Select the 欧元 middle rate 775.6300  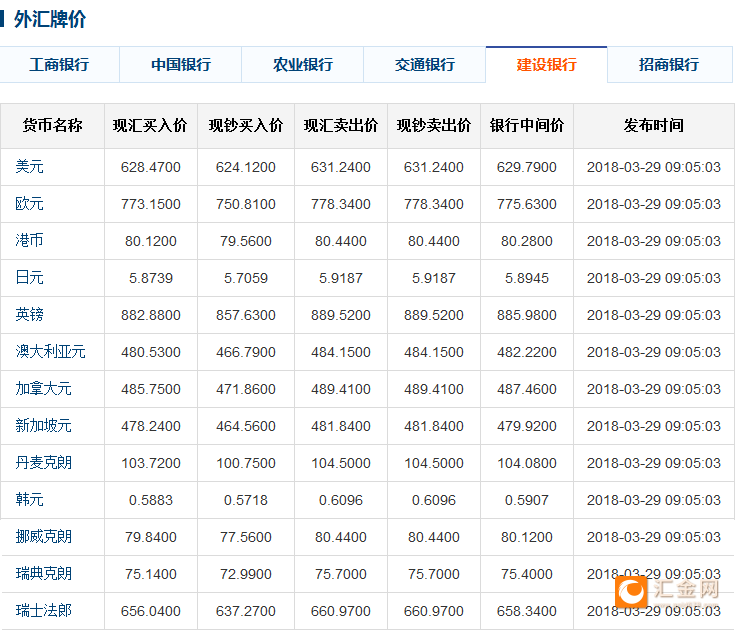[x=527, y=204]
